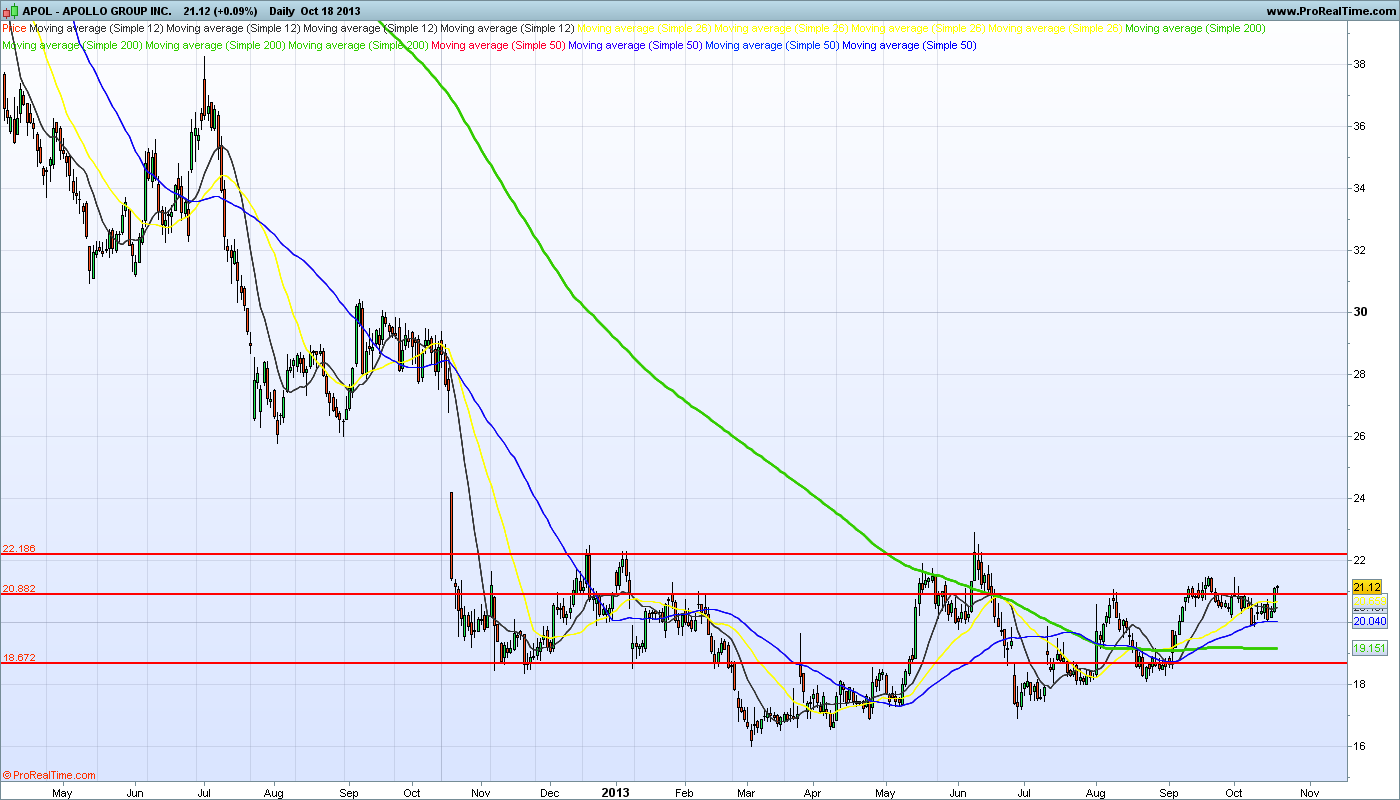Click the '2013' year label on time axis
Viewport: 1400px width, 800px height.
point(616,791)
